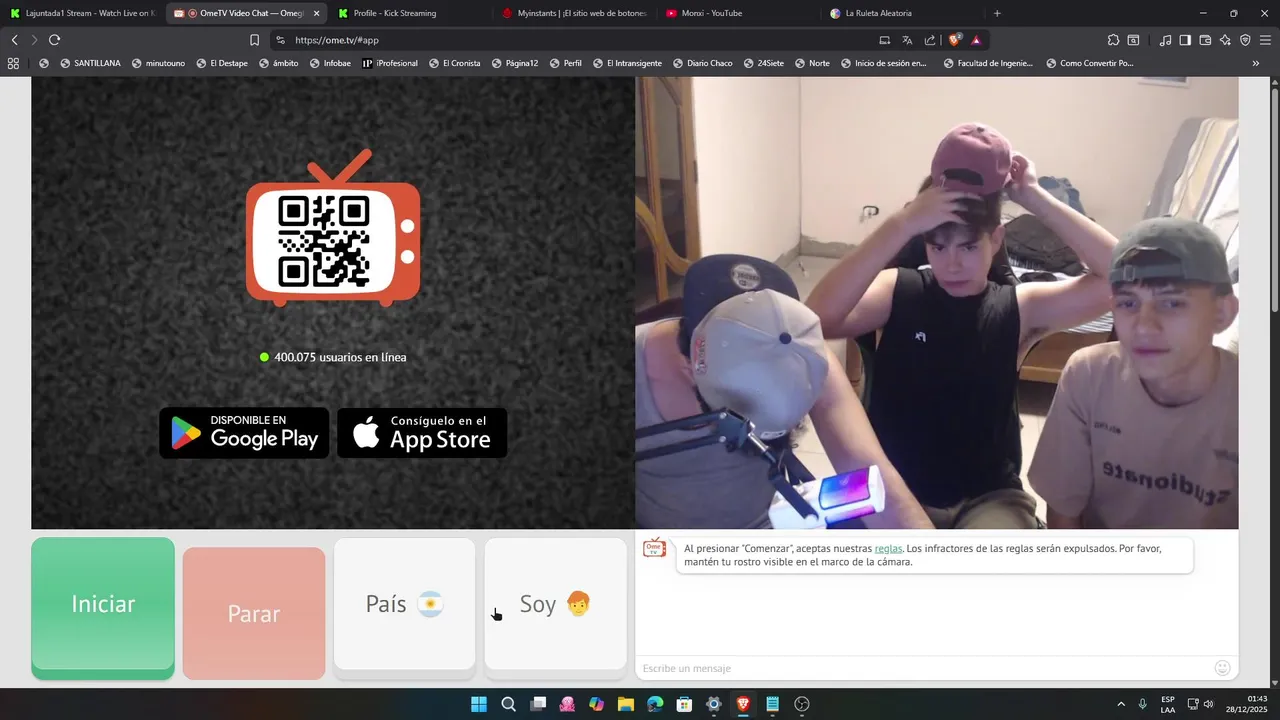This screenshot has height=720, width=1280.
Task: Click the emoji smiley icon in chat
Action: click(1222, 668)
